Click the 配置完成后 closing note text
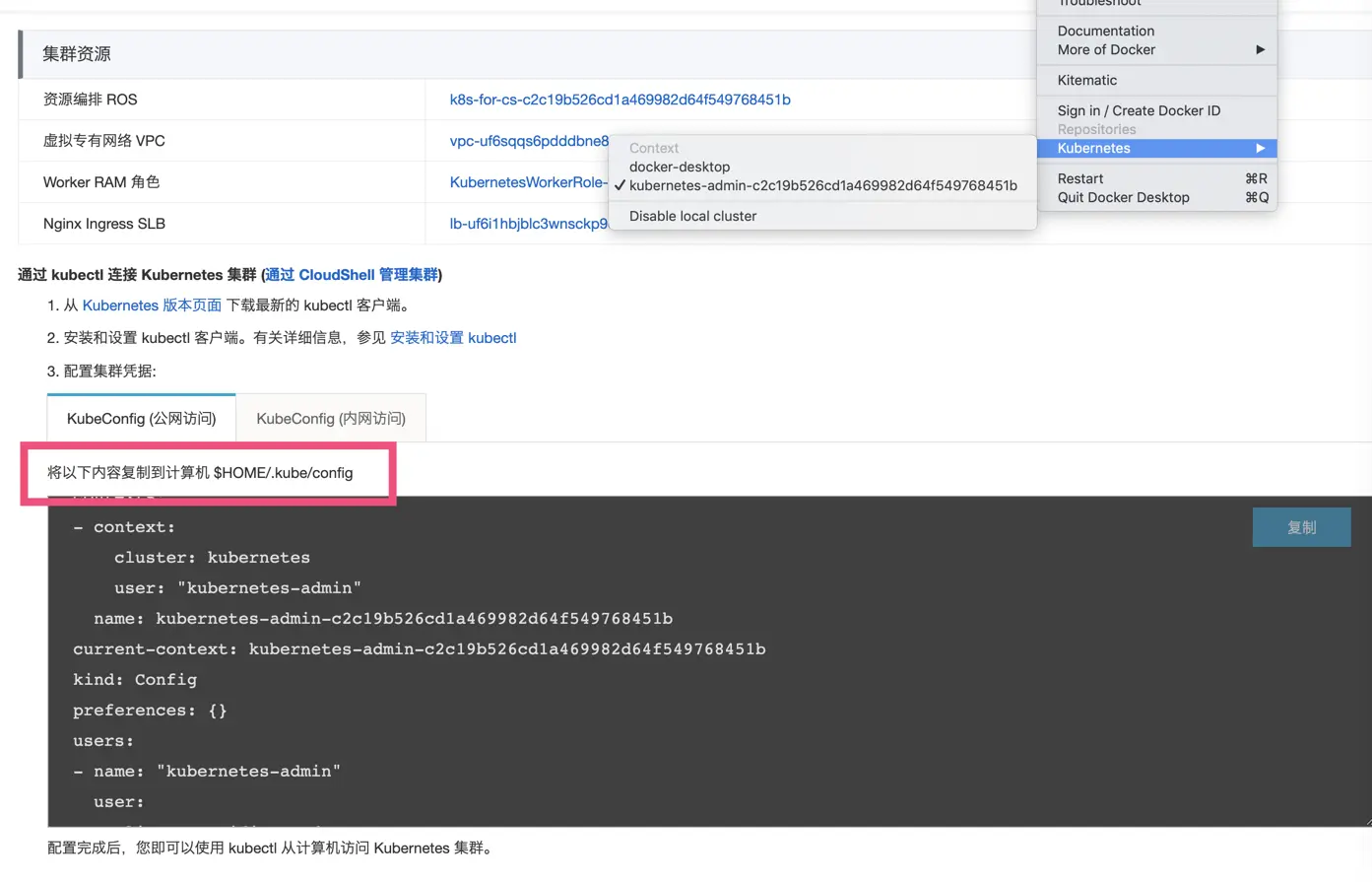Screen dimensions: 1372x882 coord(271,848)
